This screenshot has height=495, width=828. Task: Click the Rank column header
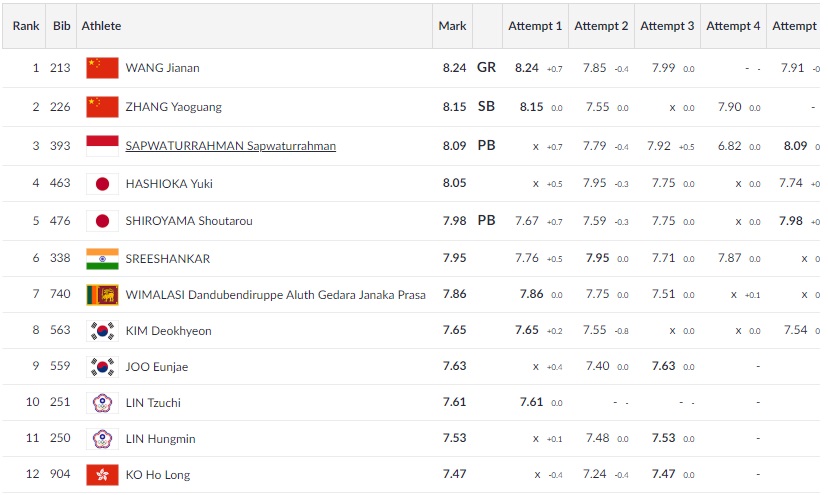pos(26,26)
